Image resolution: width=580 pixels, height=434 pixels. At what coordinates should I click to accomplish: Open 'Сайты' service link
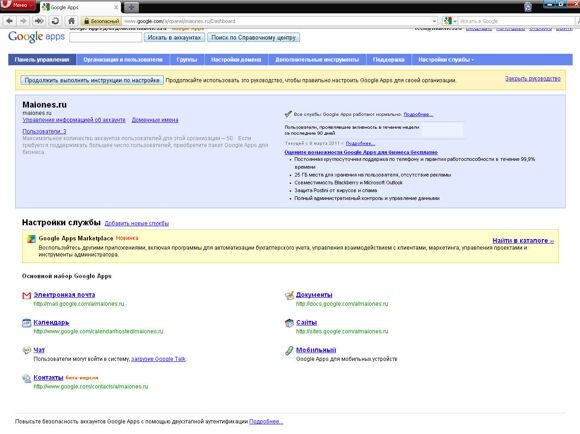coord(307,322)
